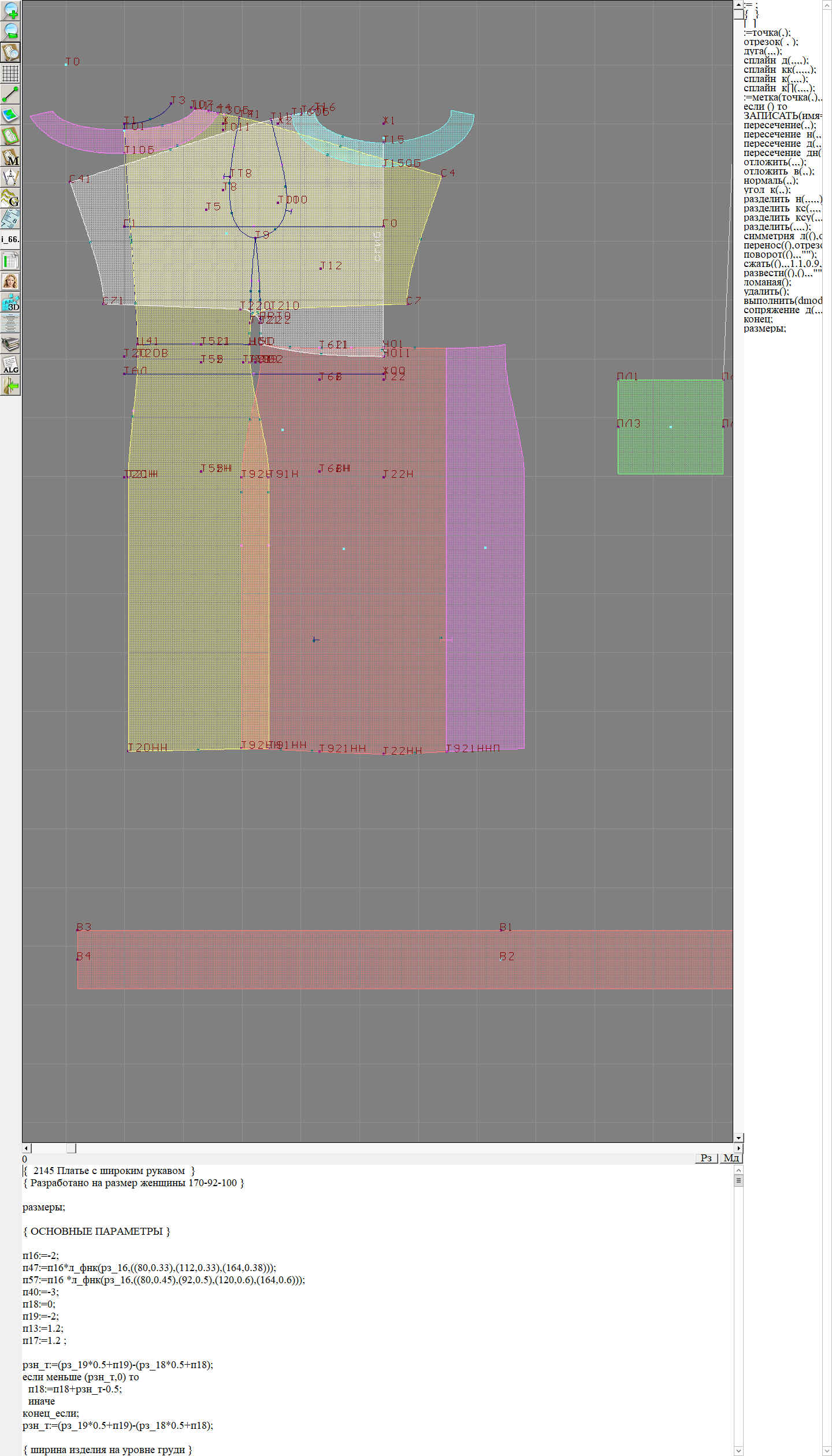The image size is (832, 1456).
Task: Insert the 'отрезок( , );' command from list
Action: (770, 42)
